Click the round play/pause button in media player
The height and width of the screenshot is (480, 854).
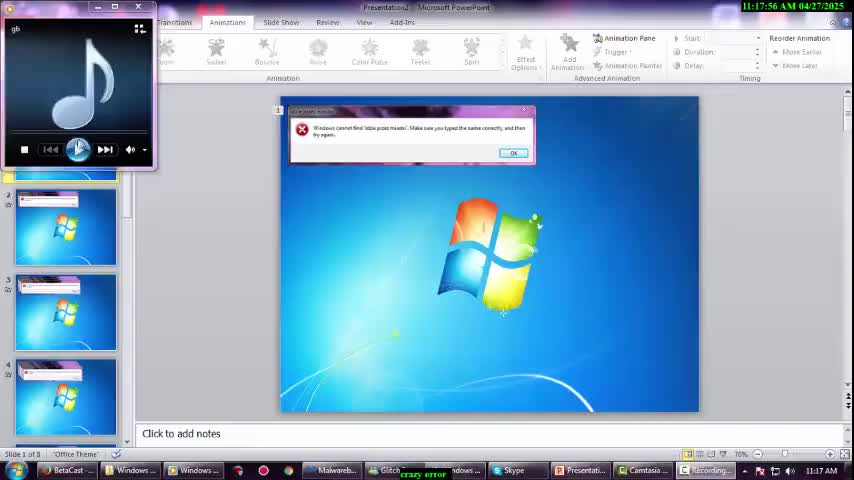(x=78, y=149)
